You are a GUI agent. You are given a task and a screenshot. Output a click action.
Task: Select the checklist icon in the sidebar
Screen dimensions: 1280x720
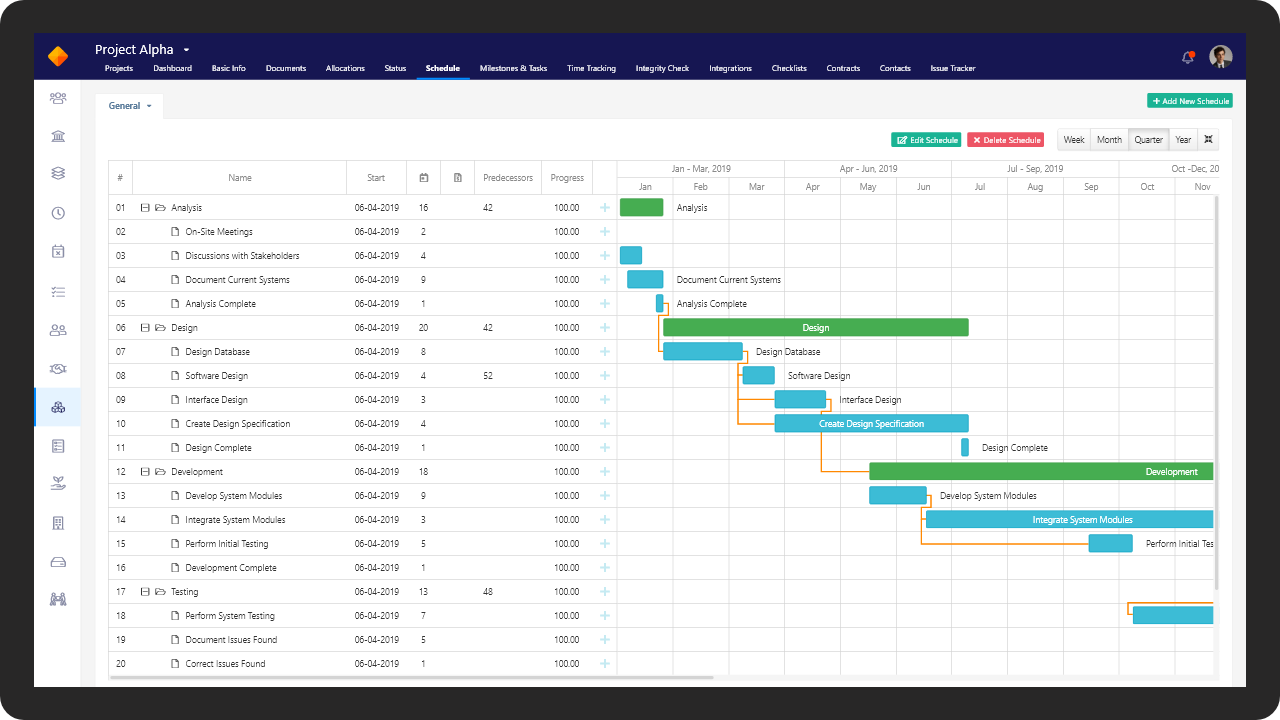pyautogui.click(x=57, y=293)
